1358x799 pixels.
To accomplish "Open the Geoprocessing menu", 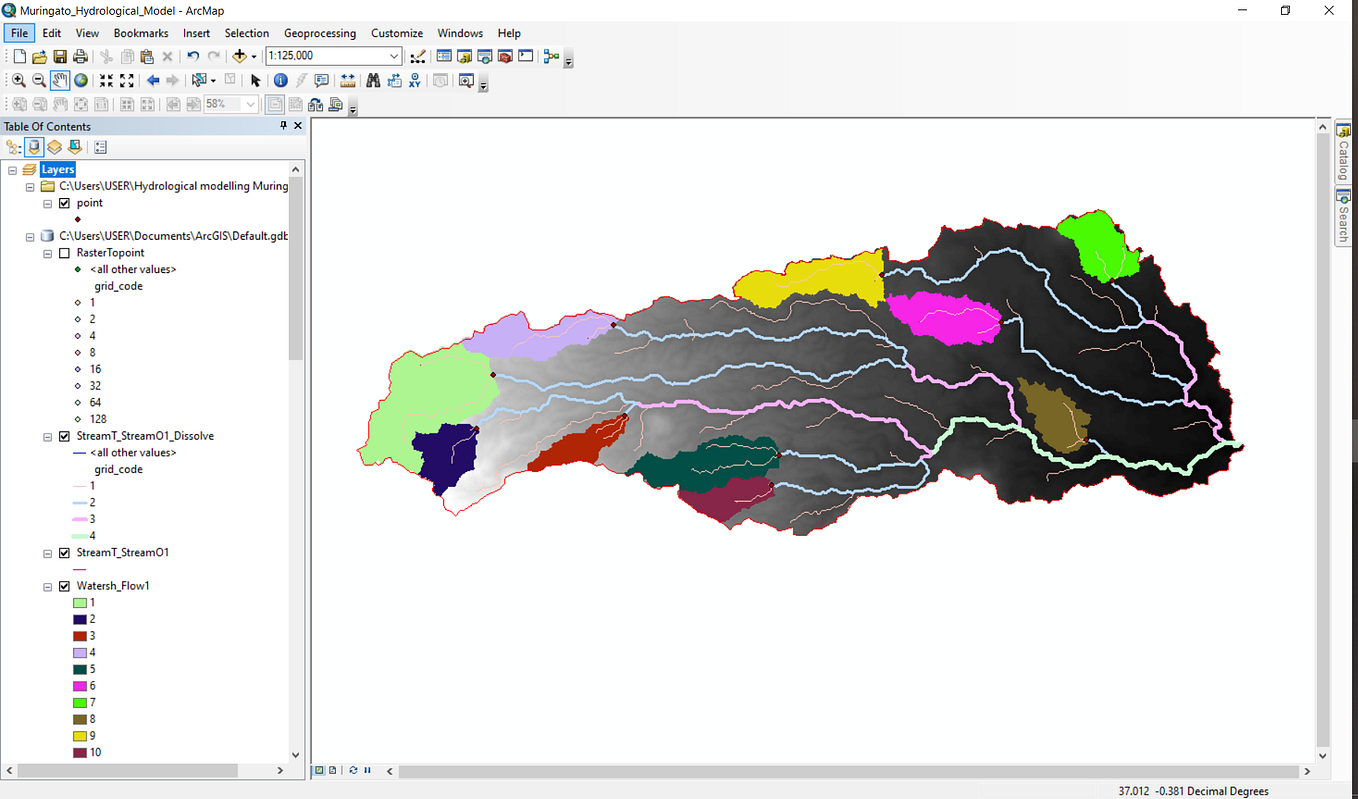I will pyautogui.click(x=320, y=33).
